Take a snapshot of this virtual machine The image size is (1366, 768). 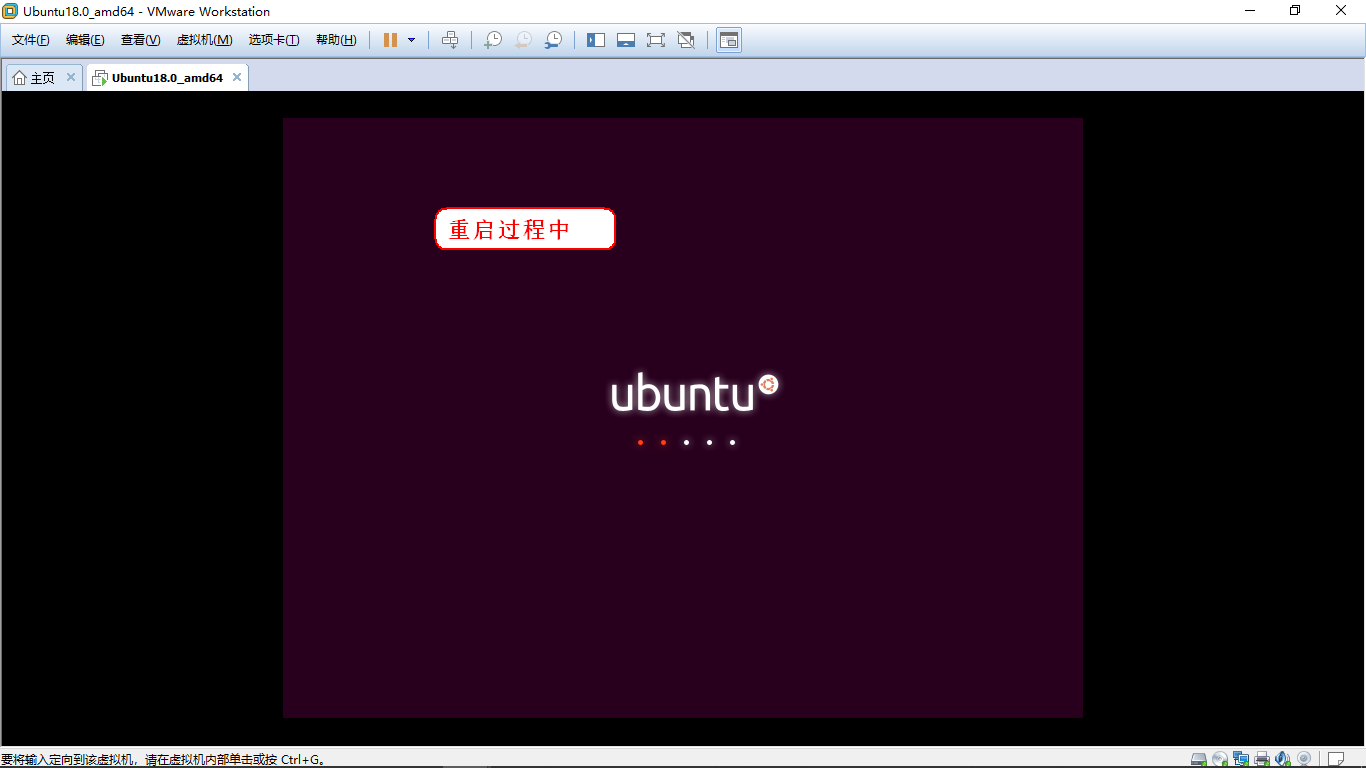click(x=493, y=40)
